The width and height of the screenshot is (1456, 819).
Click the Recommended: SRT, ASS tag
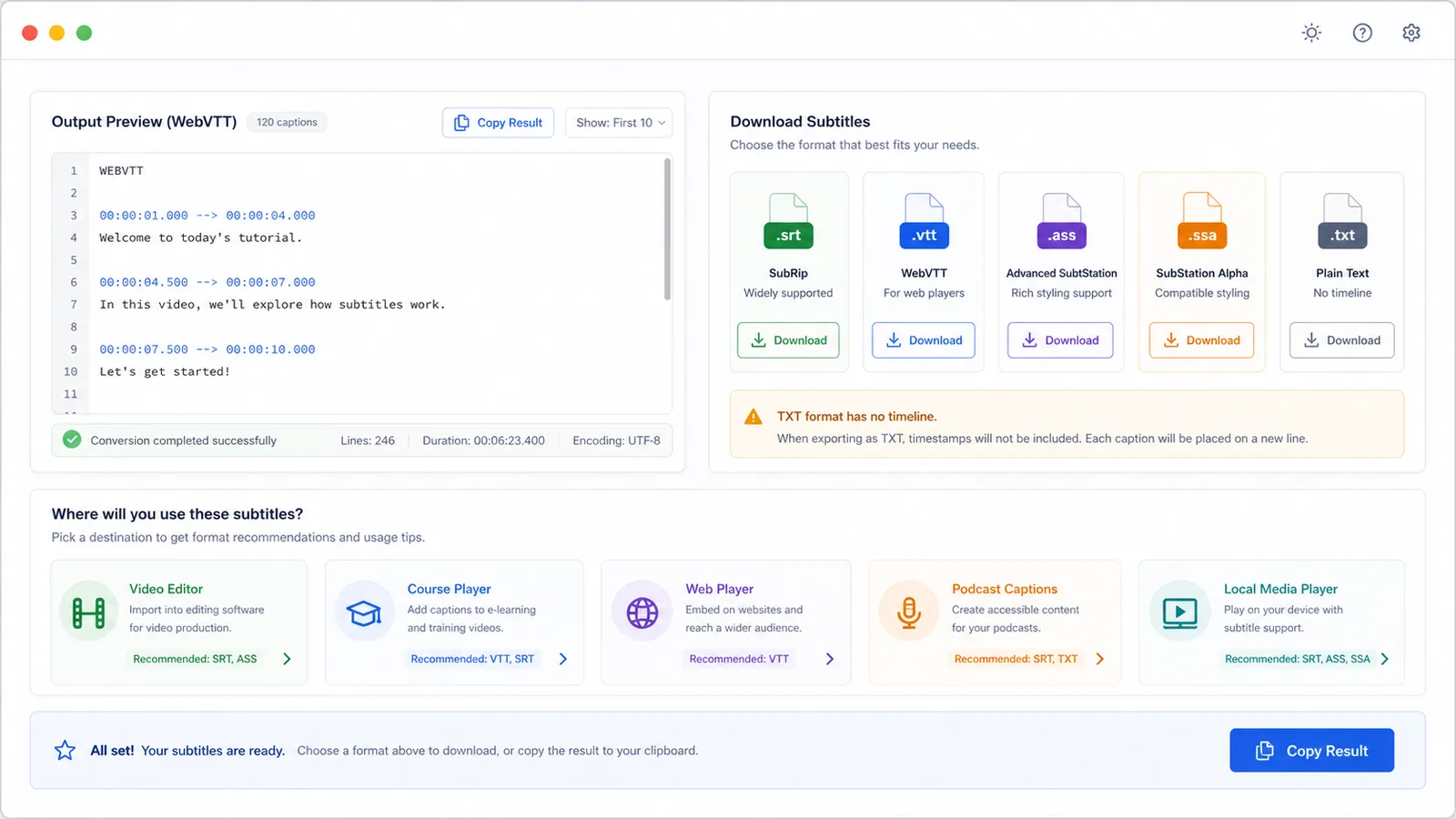tap(195, 659)
